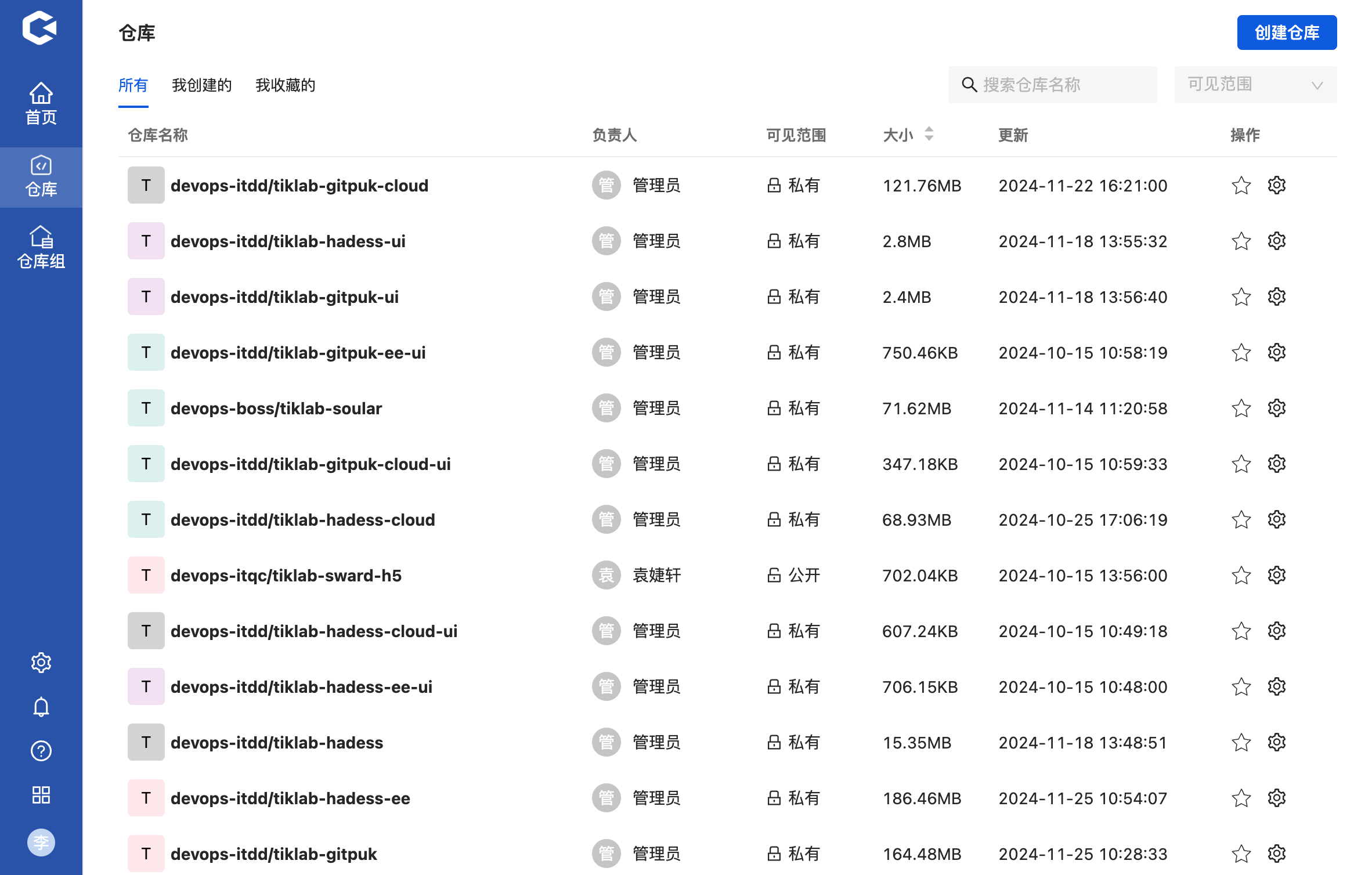Open devops-itdd/tiklab-hadess-ui repository

coord(288,241)
